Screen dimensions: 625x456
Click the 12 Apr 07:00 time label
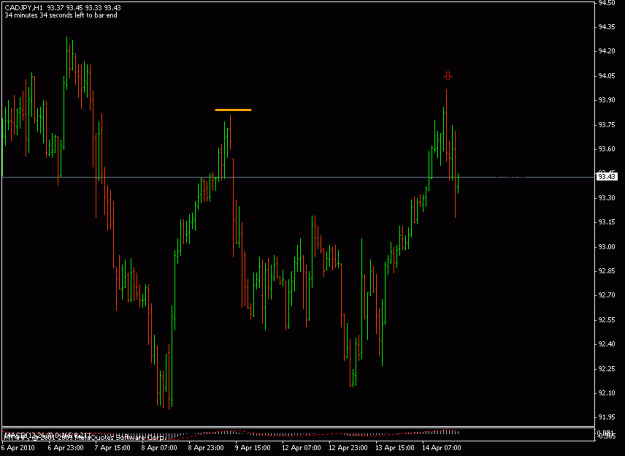301,448
